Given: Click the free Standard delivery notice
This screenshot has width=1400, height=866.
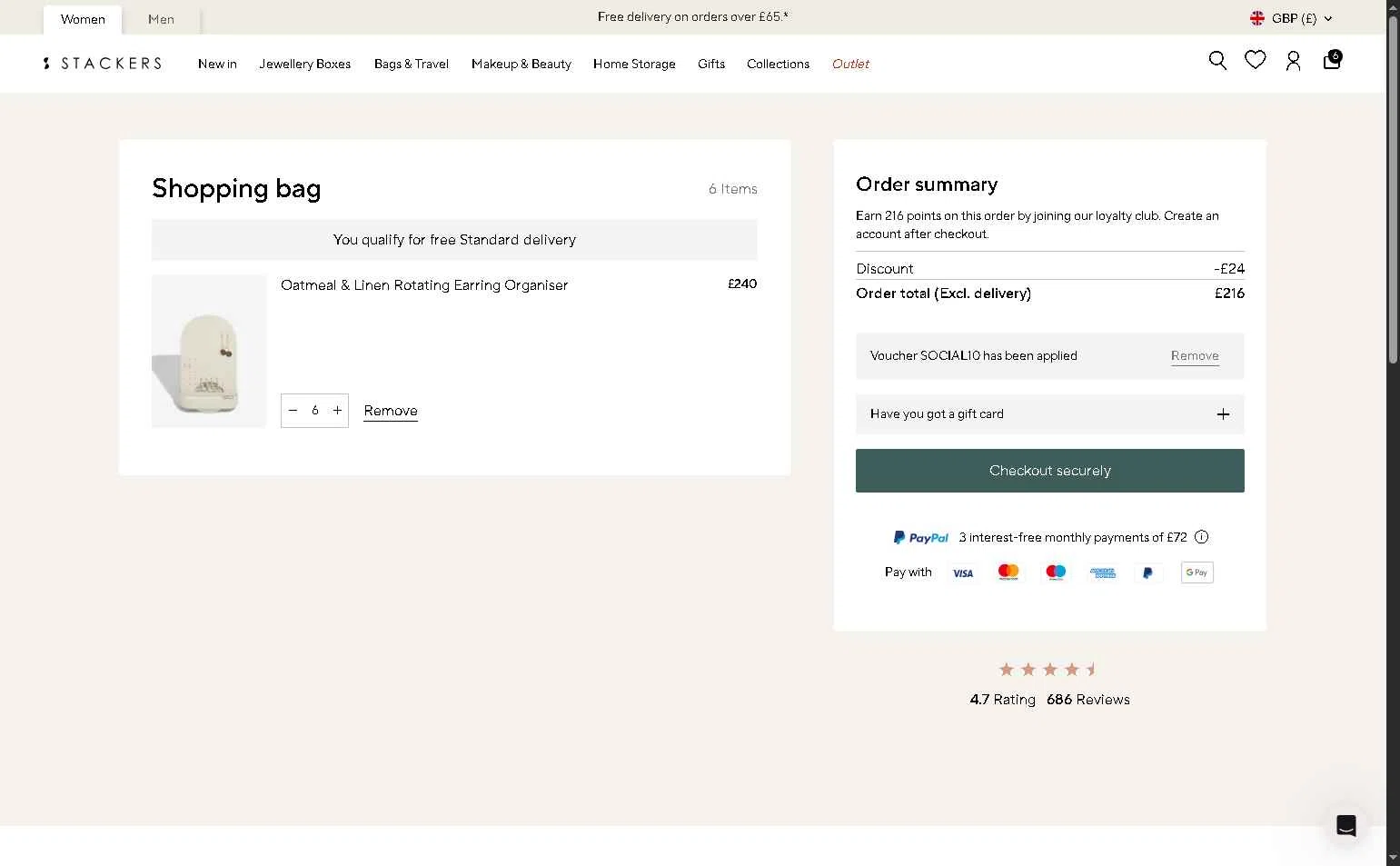Looking at the screenshot, I should click(454, 240).
